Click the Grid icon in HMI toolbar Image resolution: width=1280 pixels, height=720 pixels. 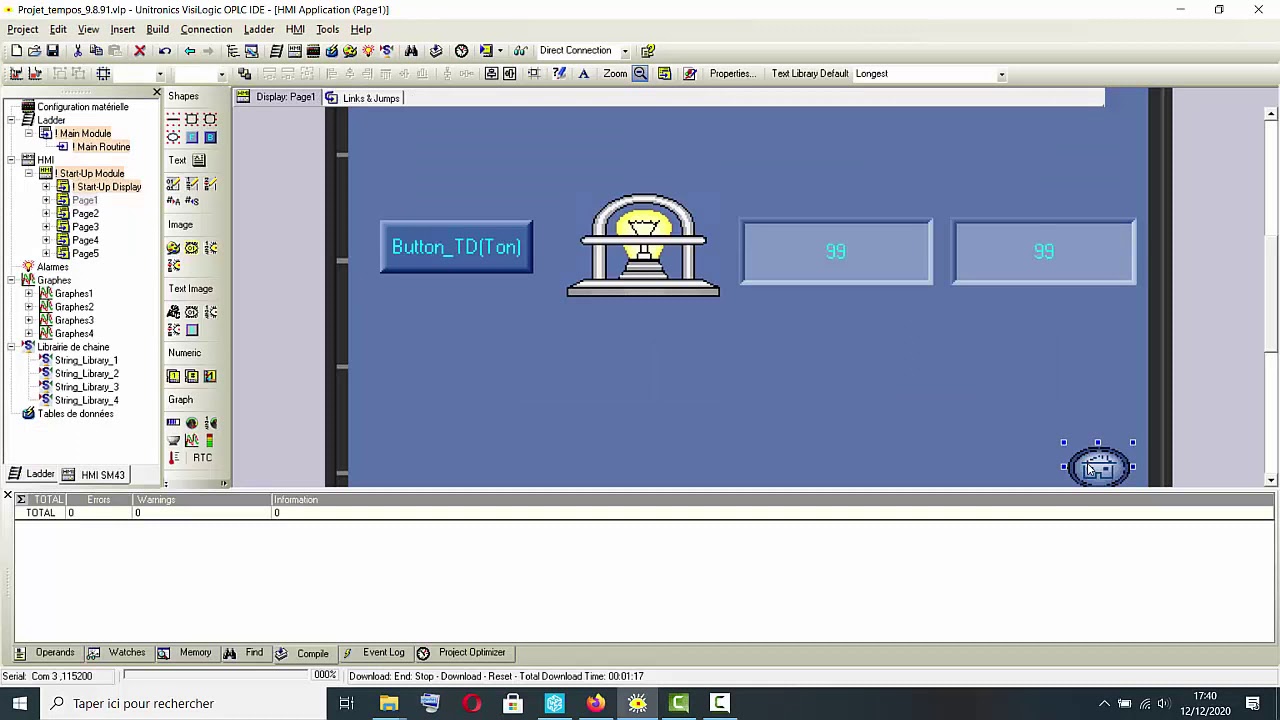coord(103,73)
